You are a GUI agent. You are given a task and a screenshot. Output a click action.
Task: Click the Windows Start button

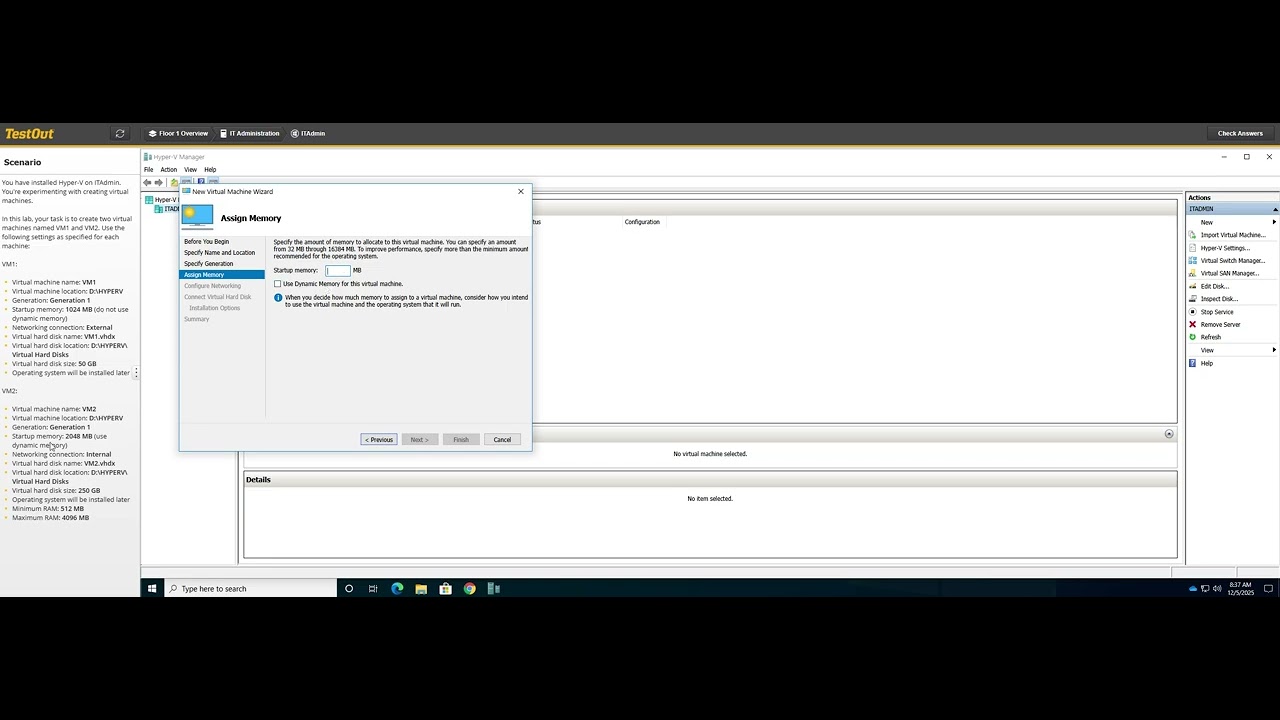(x=152, y=589)
